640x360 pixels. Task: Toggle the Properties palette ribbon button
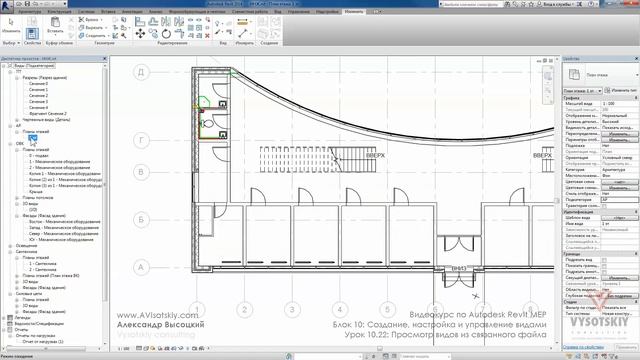pos(32,33)
